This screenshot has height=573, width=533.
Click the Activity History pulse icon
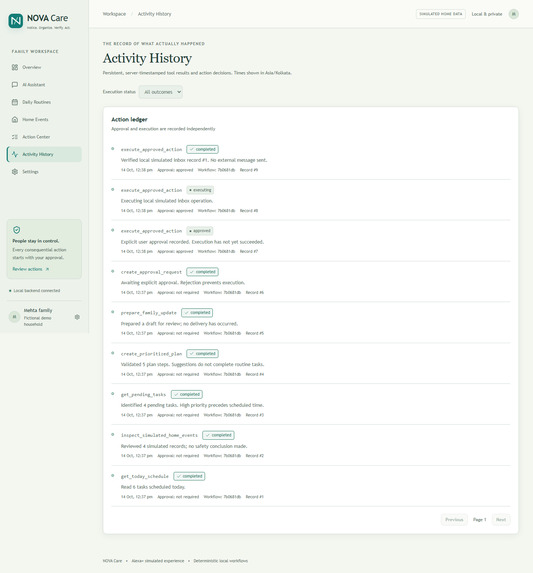(15, 154)
